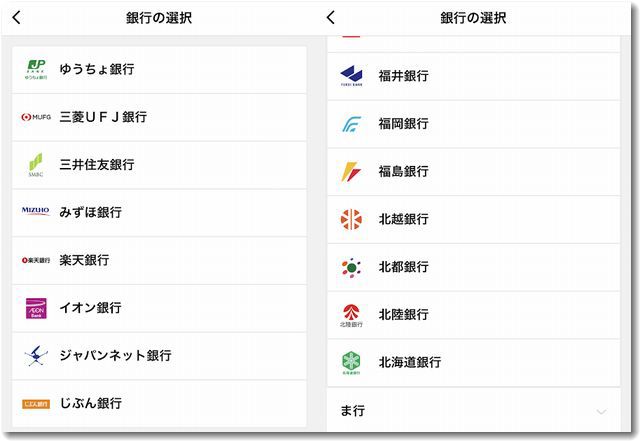Select 楽天銀行 from the bank list
The width and height of the screenshot is (640, 441).
(x=85, y=260)
